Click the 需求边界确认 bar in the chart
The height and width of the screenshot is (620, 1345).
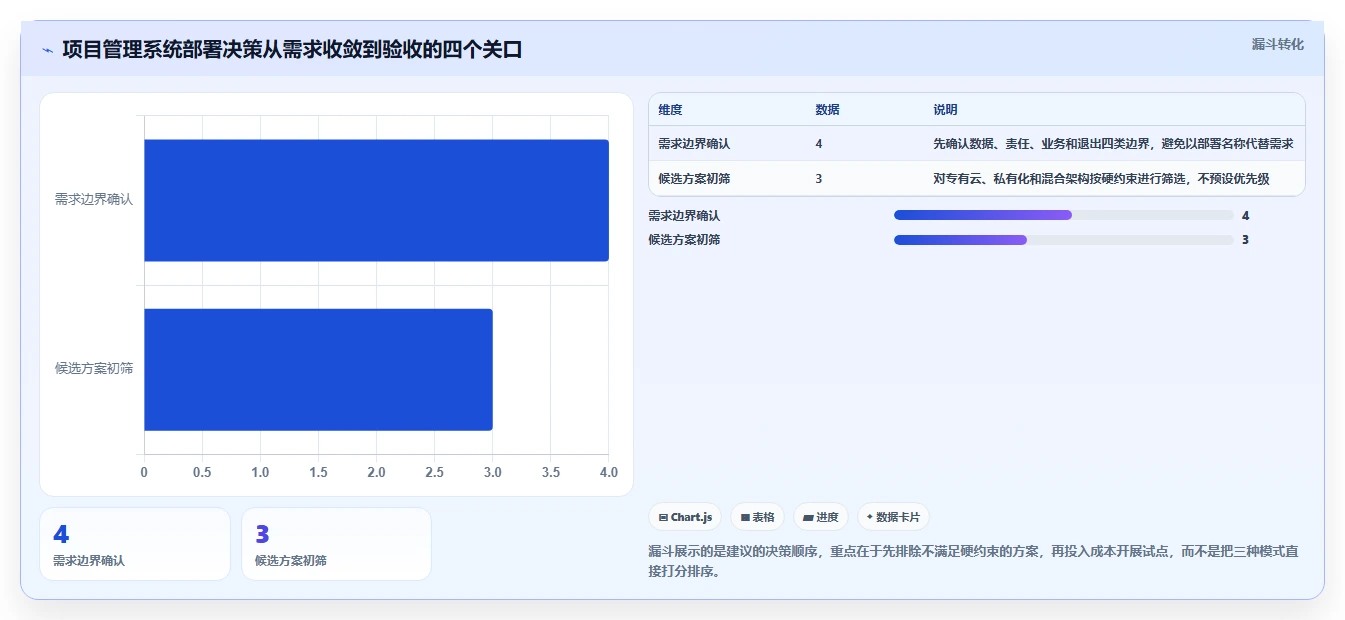376,200
